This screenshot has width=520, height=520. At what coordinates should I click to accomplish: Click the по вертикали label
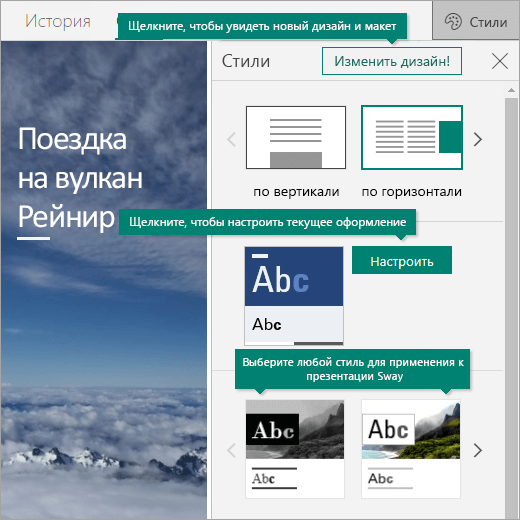click(296, 192)
